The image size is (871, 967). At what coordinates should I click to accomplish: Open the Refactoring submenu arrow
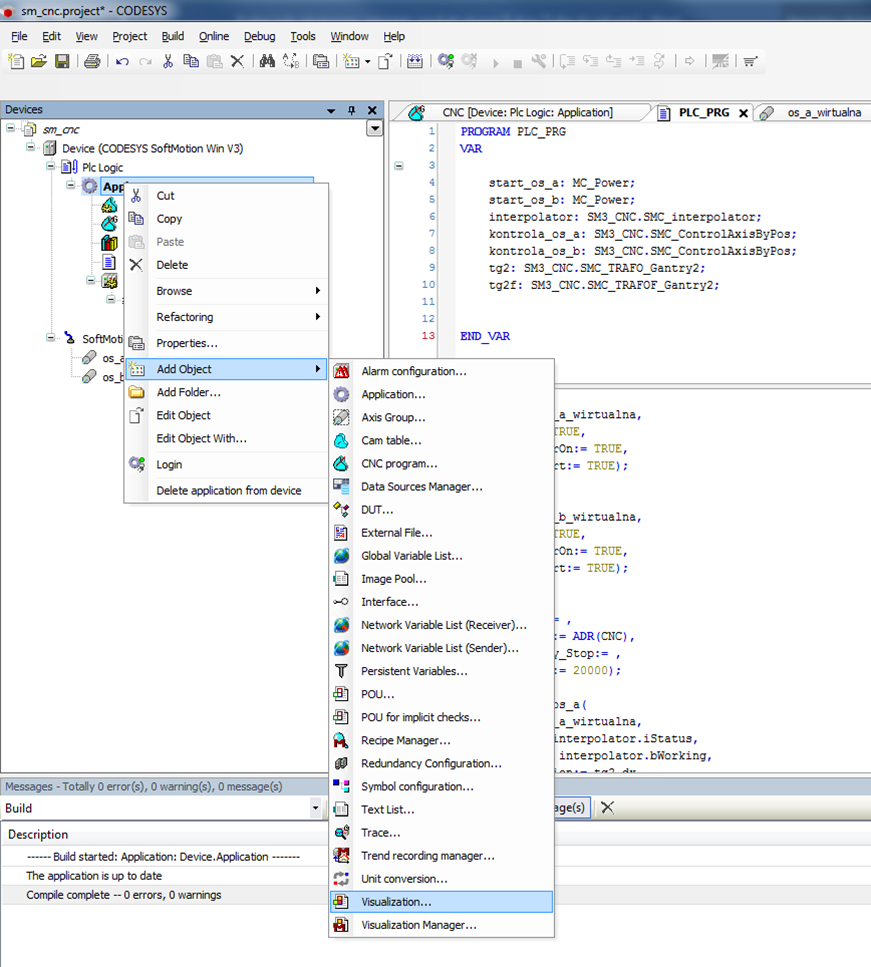coord(318,316)
